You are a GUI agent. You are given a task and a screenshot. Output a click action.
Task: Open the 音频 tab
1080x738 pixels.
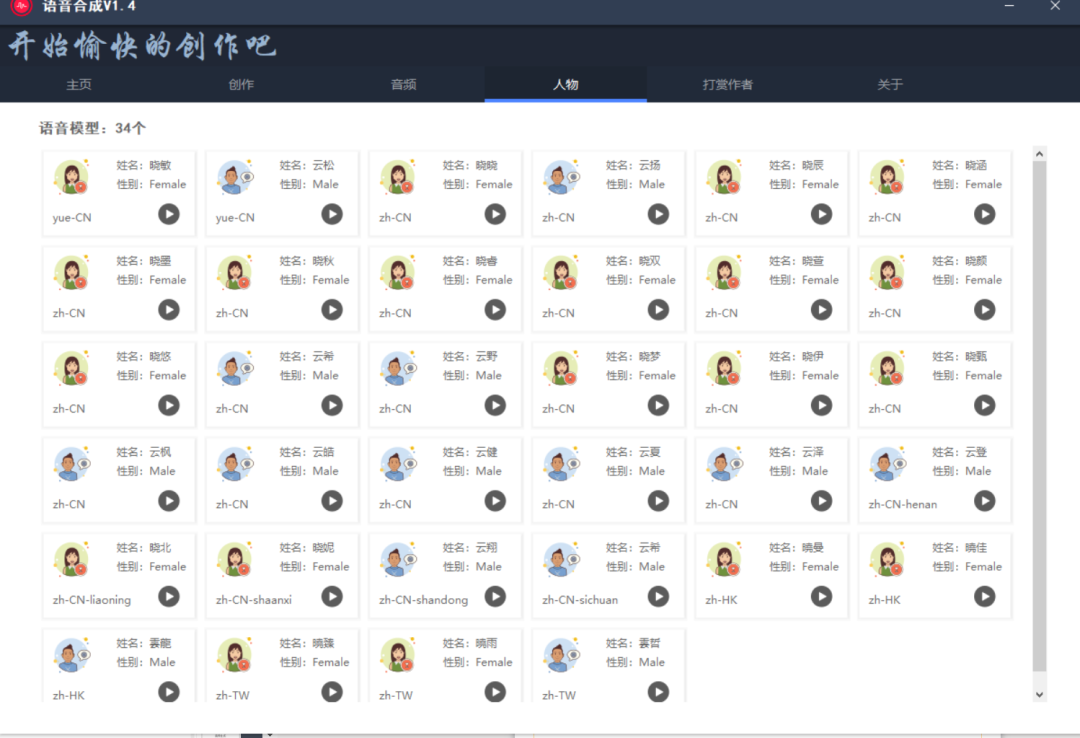coord(404,84)
